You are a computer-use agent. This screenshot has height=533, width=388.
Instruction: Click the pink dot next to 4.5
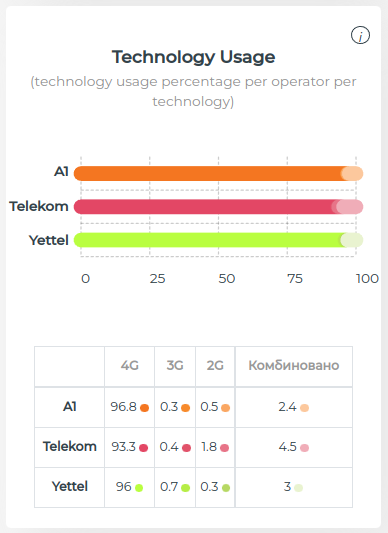304,448
